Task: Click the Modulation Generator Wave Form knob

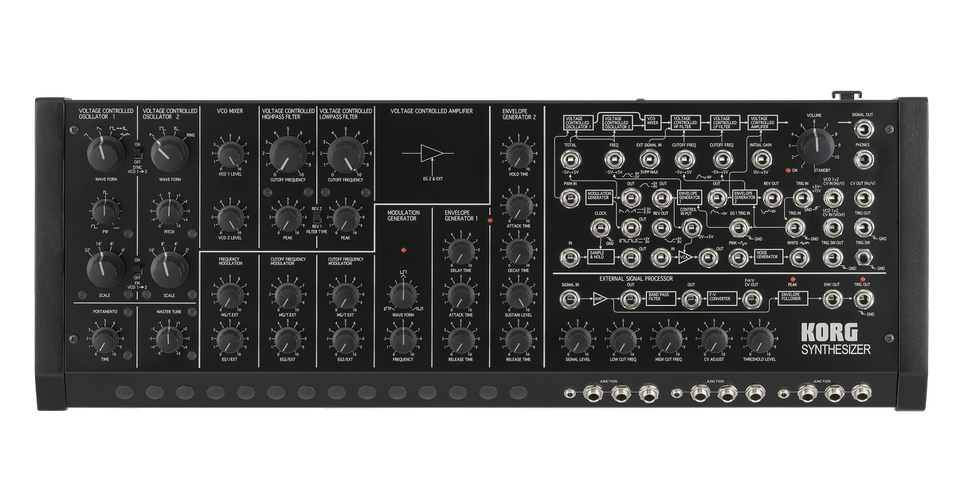Action: (x=403, y=295)
